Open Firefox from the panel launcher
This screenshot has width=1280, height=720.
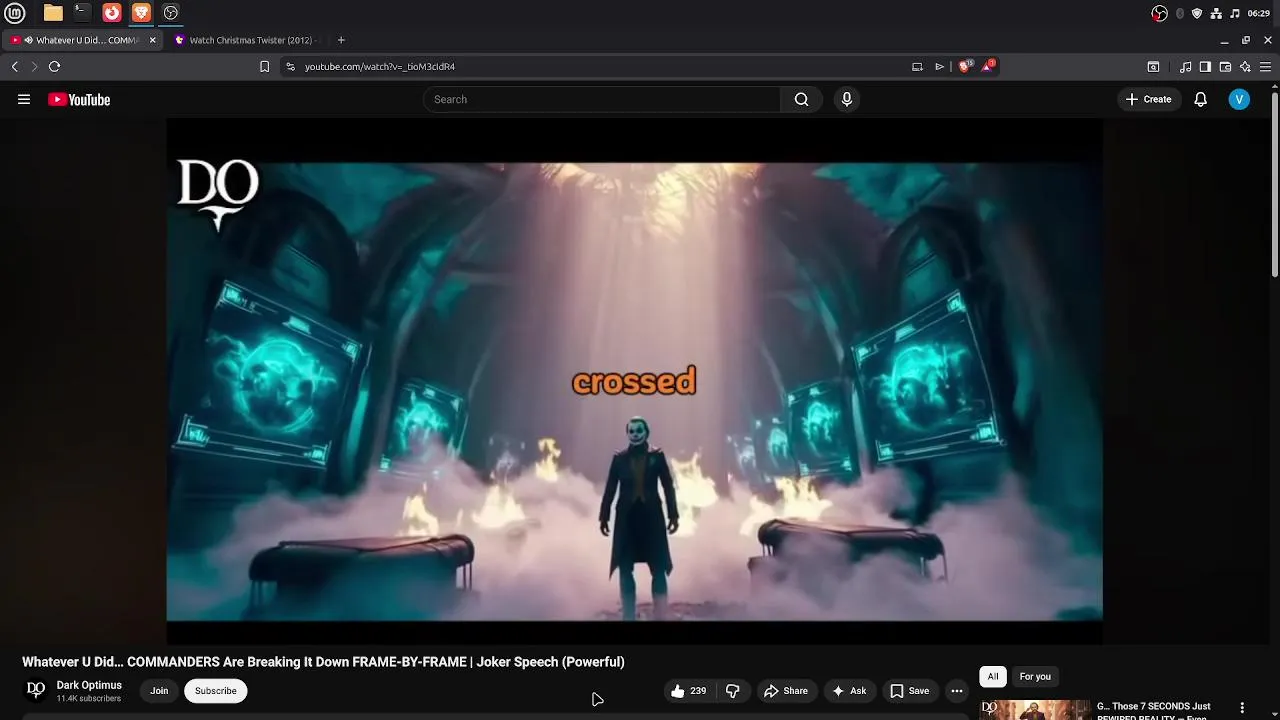(112, 13)
